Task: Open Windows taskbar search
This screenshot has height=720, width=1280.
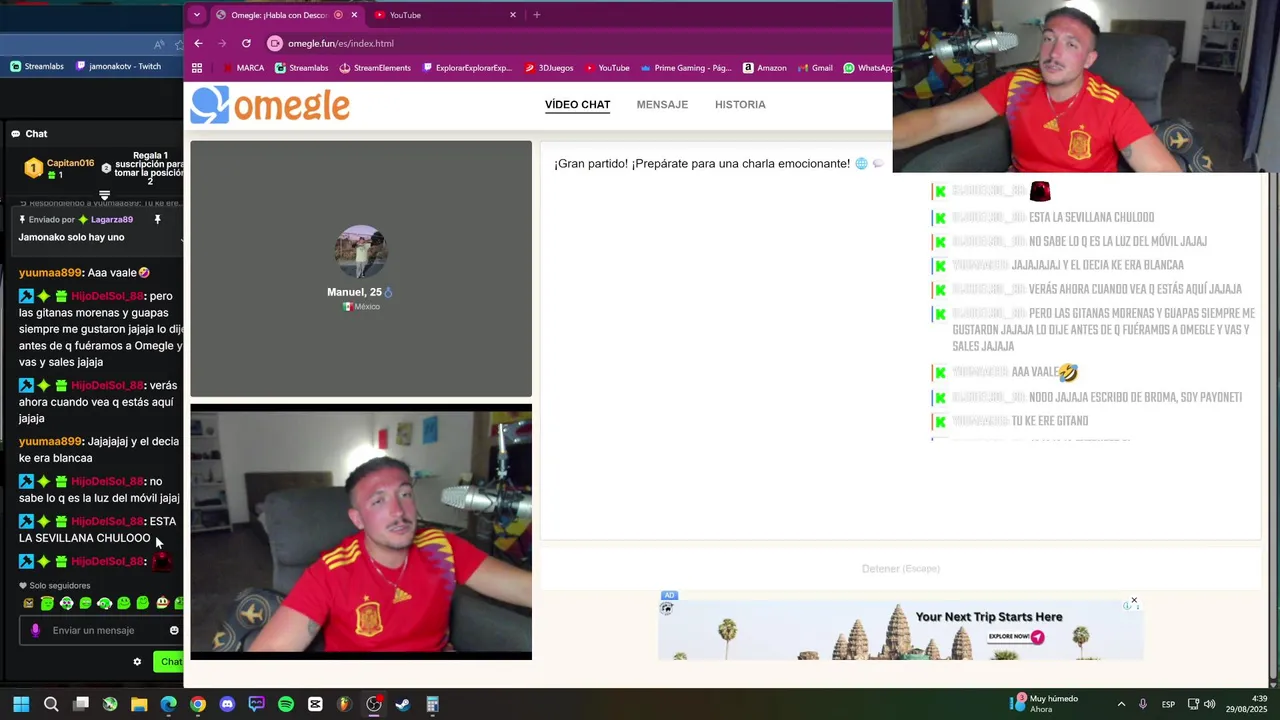Action: 51,704
